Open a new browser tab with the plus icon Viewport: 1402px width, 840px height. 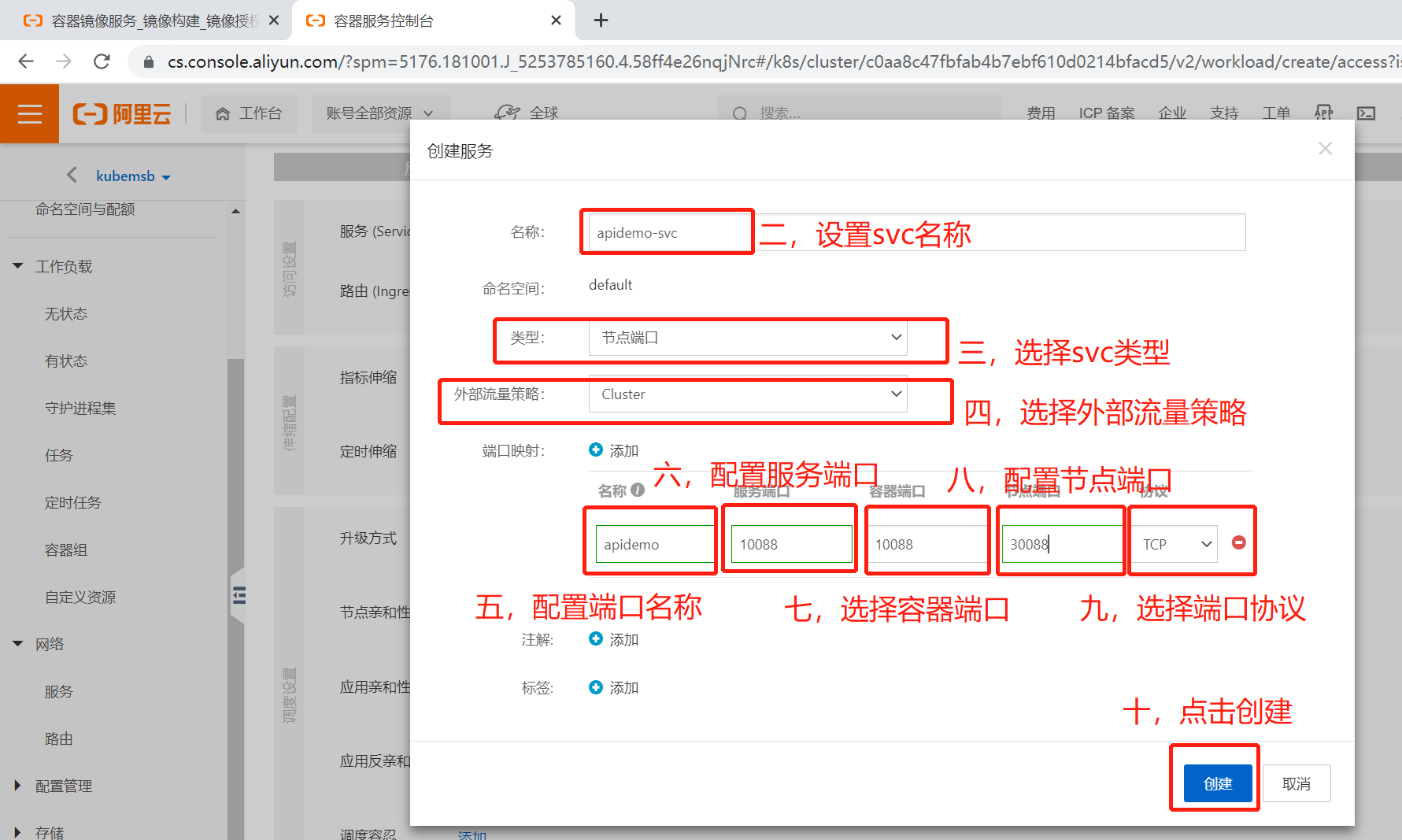tap(601, 20)
